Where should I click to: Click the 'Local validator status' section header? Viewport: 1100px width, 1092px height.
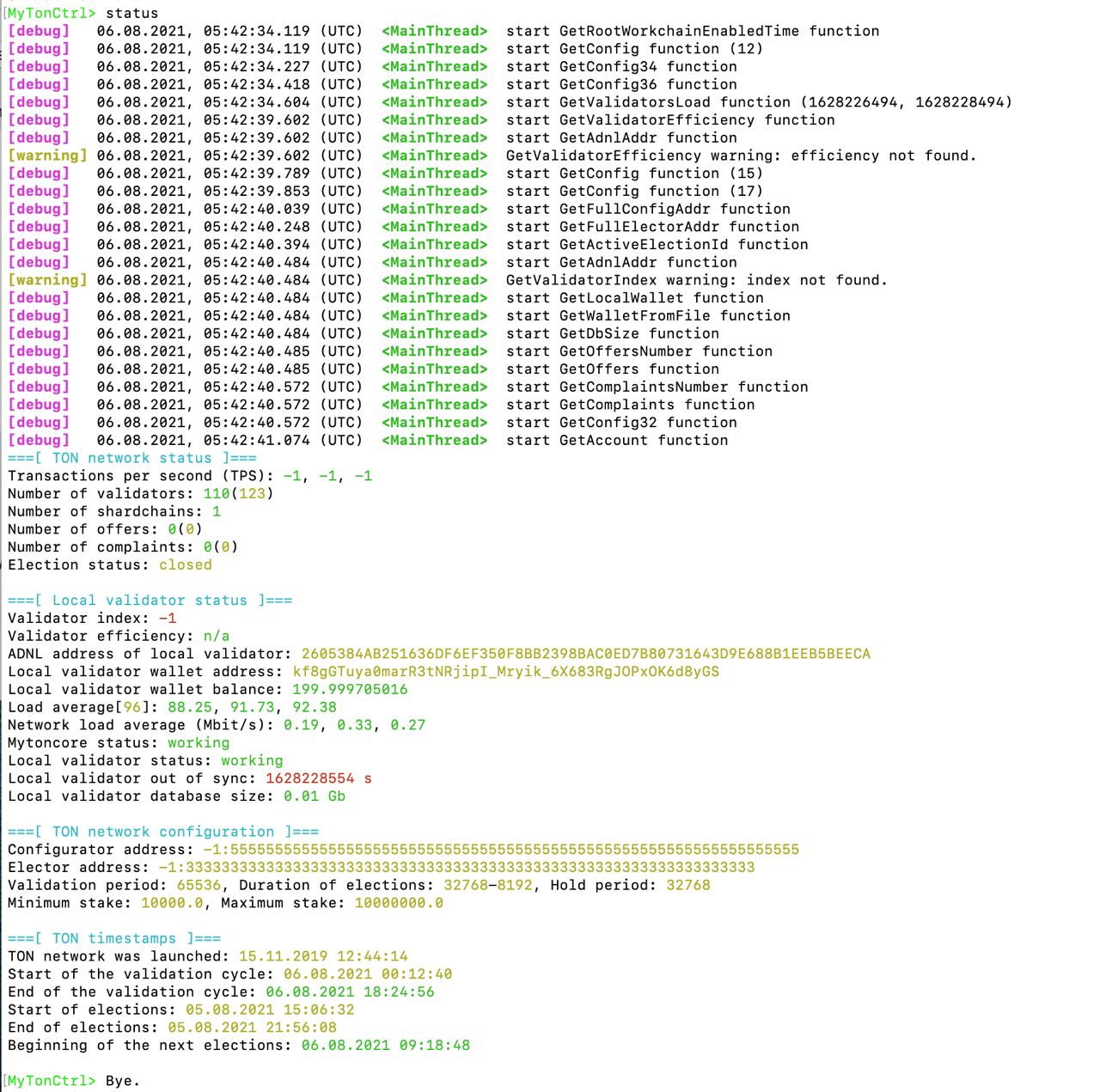(150, 600)
